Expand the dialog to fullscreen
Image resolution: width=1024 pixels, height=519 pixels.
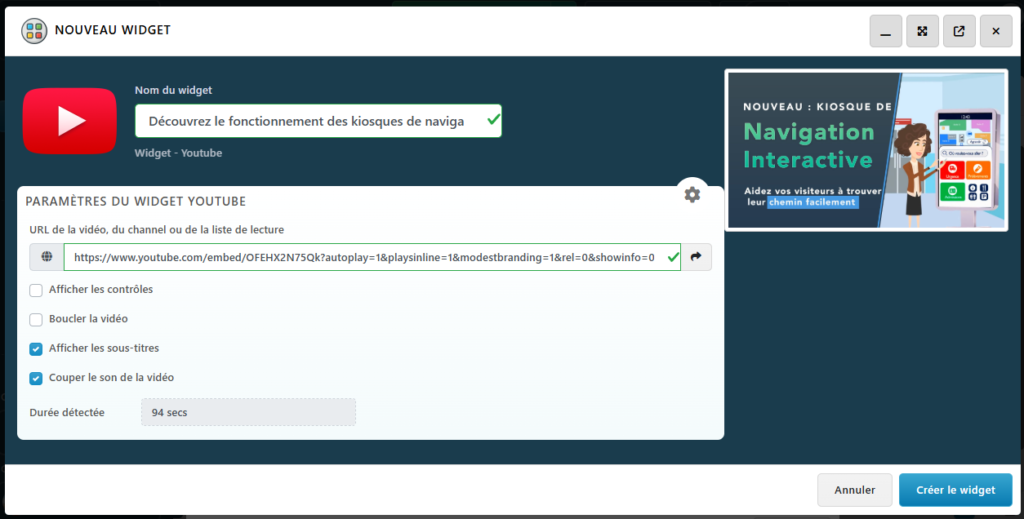pyautogui.click(x=922, y=31)
